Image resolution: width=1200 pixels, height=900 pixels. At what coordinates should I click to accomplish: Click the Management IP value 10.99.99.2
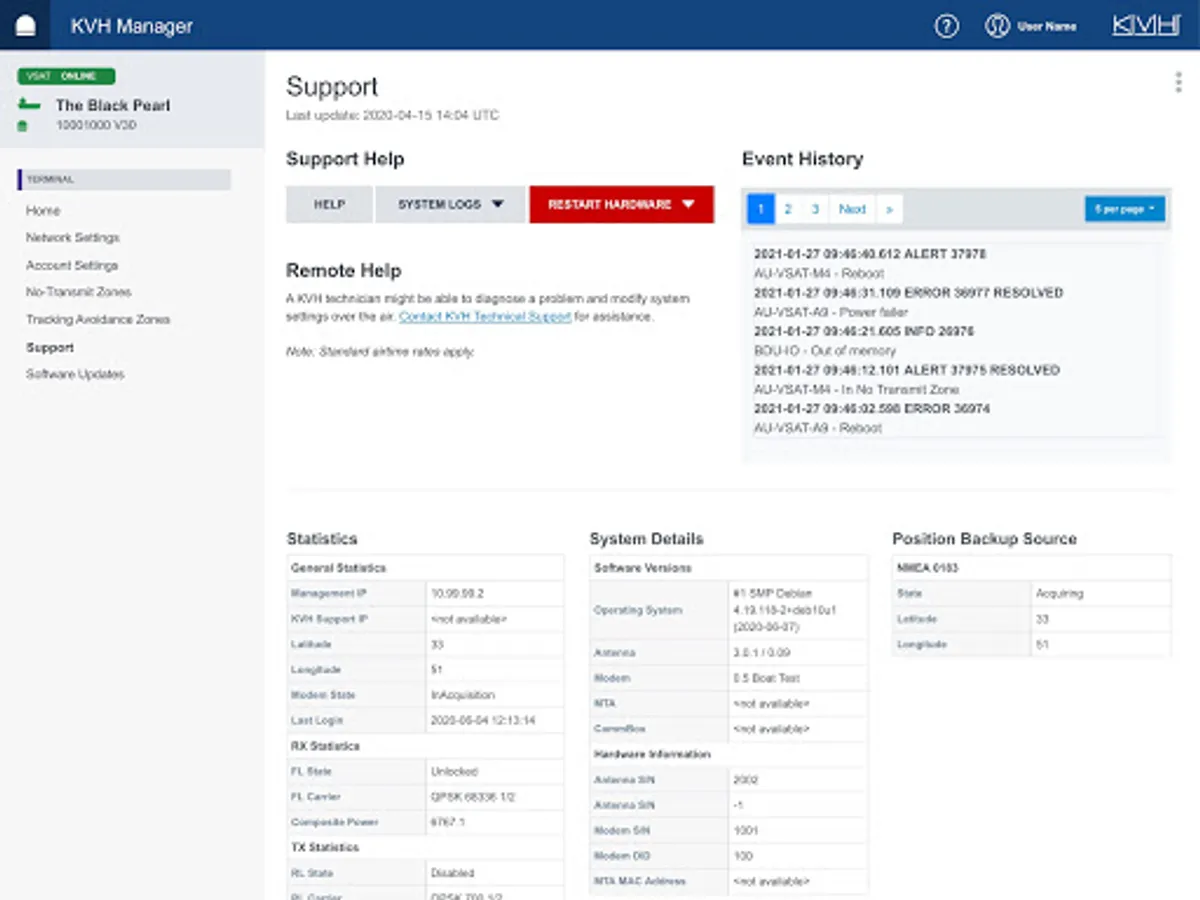[x=457, y=593]
